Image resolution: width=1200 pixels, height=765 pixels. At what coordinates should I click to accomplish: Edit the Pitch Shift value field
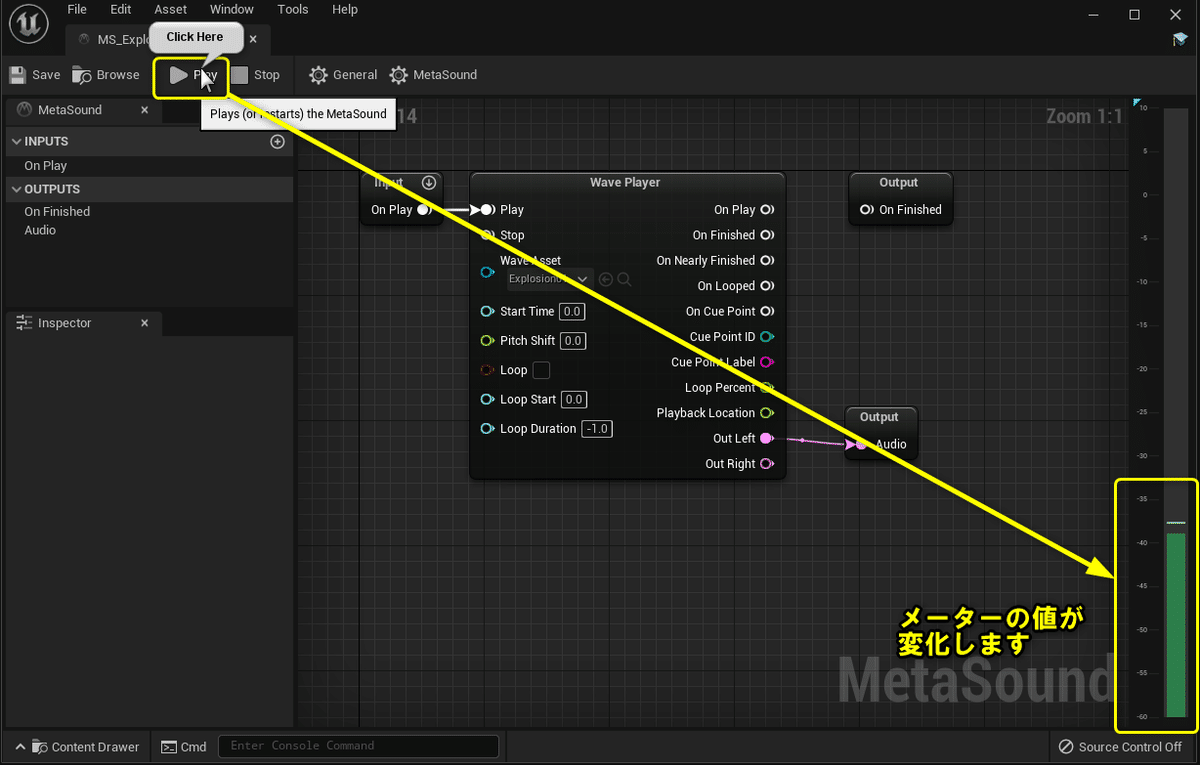[x=573, y=341]
